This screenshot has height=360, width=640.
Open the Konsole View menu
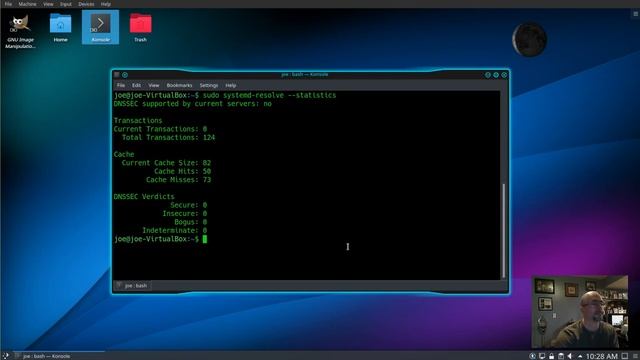(x=153, y=85)
